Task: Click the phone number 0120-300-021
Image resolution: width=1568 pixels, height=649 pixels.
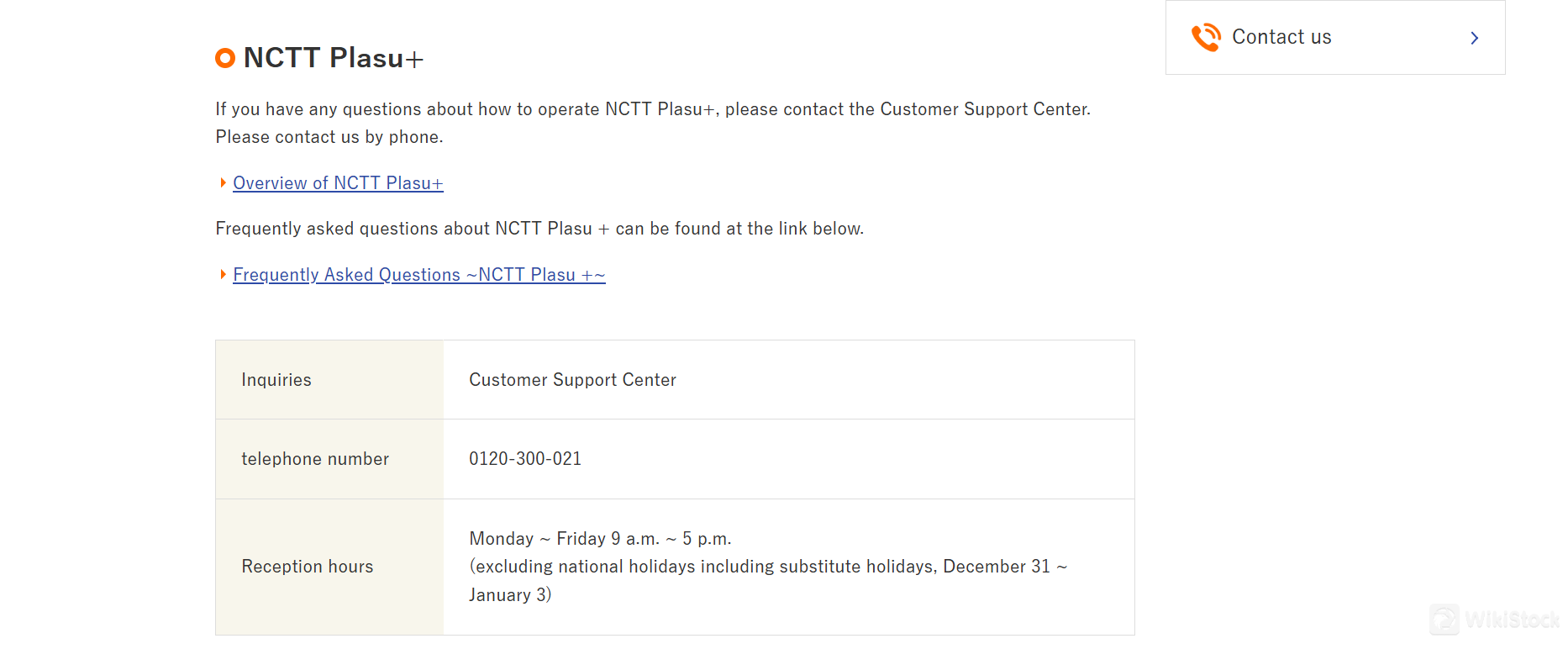Action: [525, 459]
